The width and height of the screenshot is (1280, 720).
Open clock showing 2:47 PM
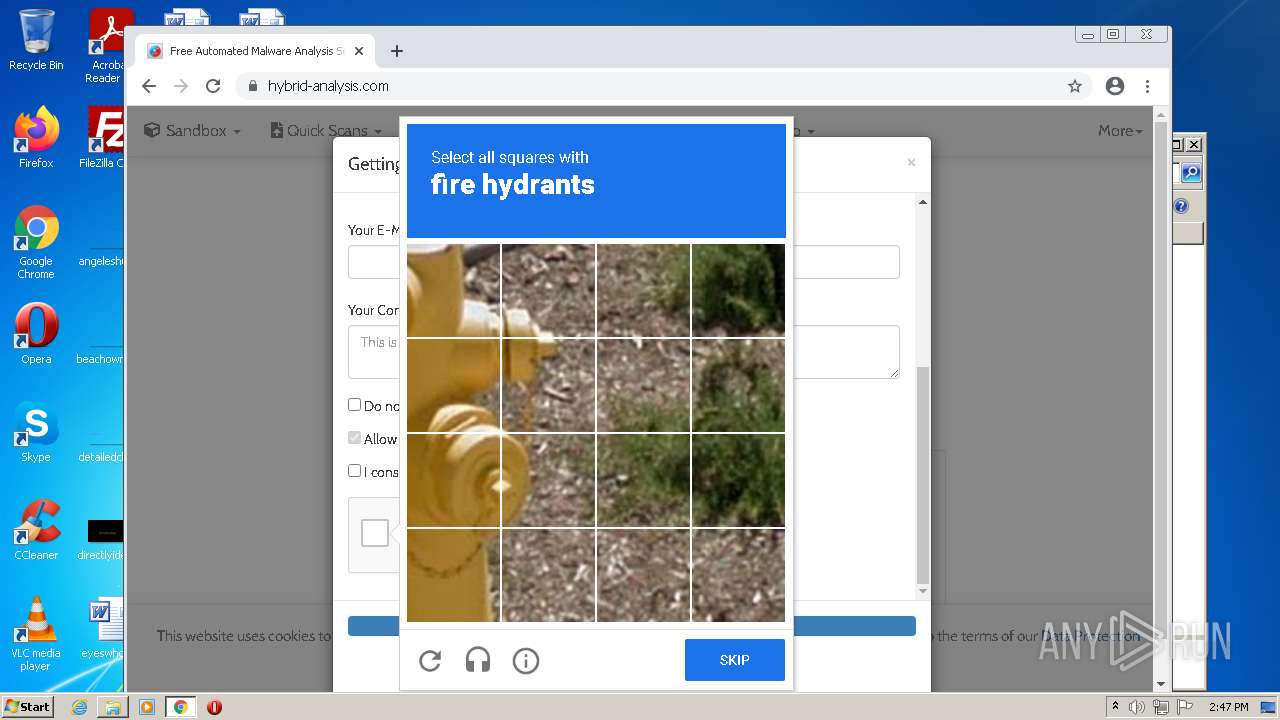1228,707
